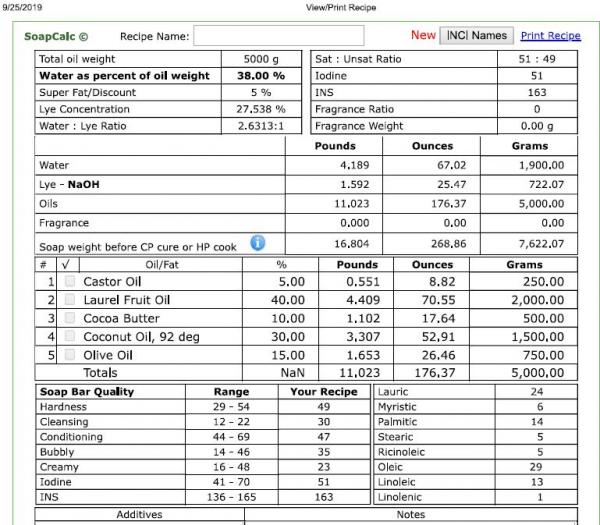Click the red New label
The image size is (600, 525).
(x=423, y=35)
